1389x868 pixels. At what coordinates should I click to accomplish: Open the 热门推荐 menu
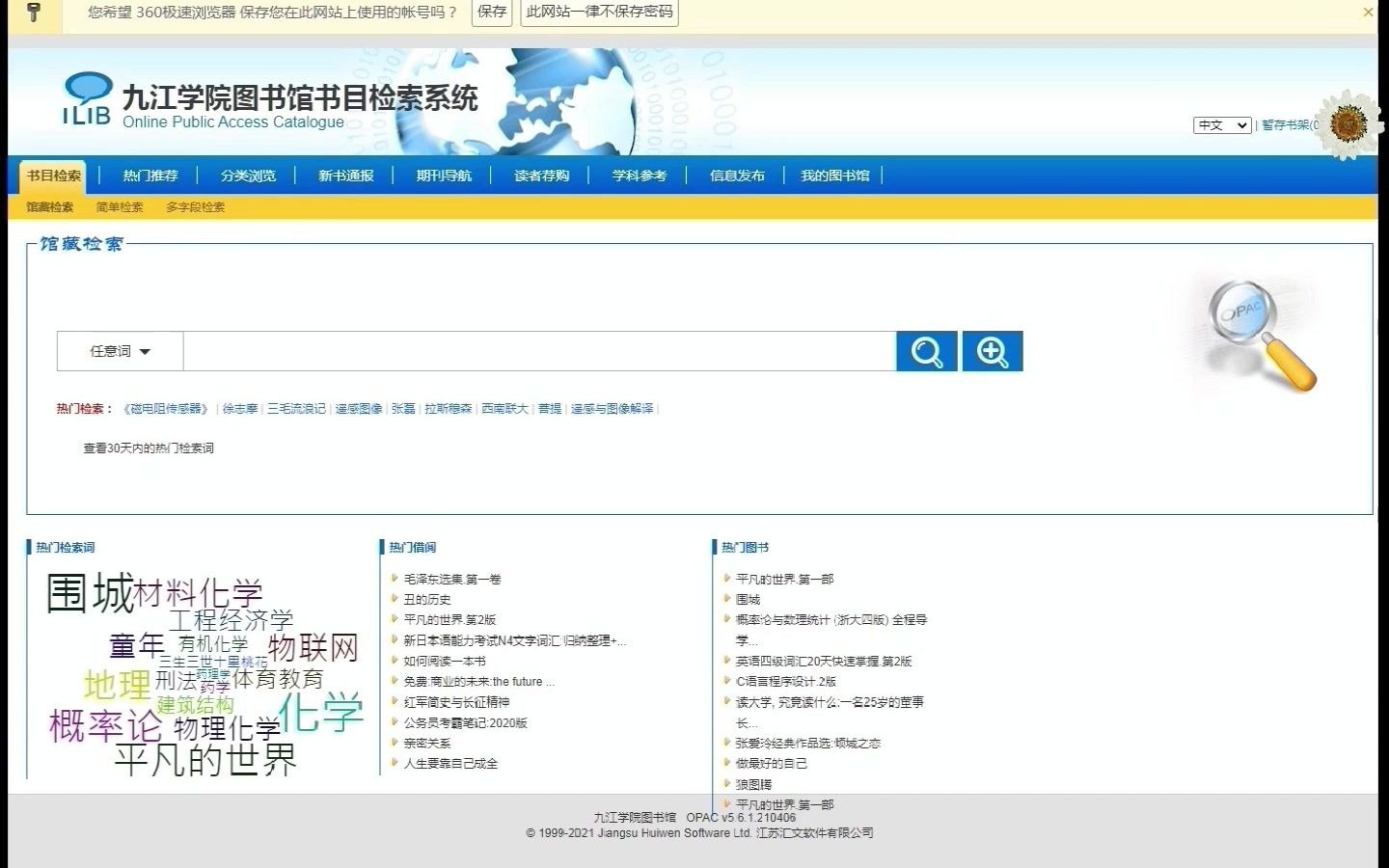click(150, 176)
